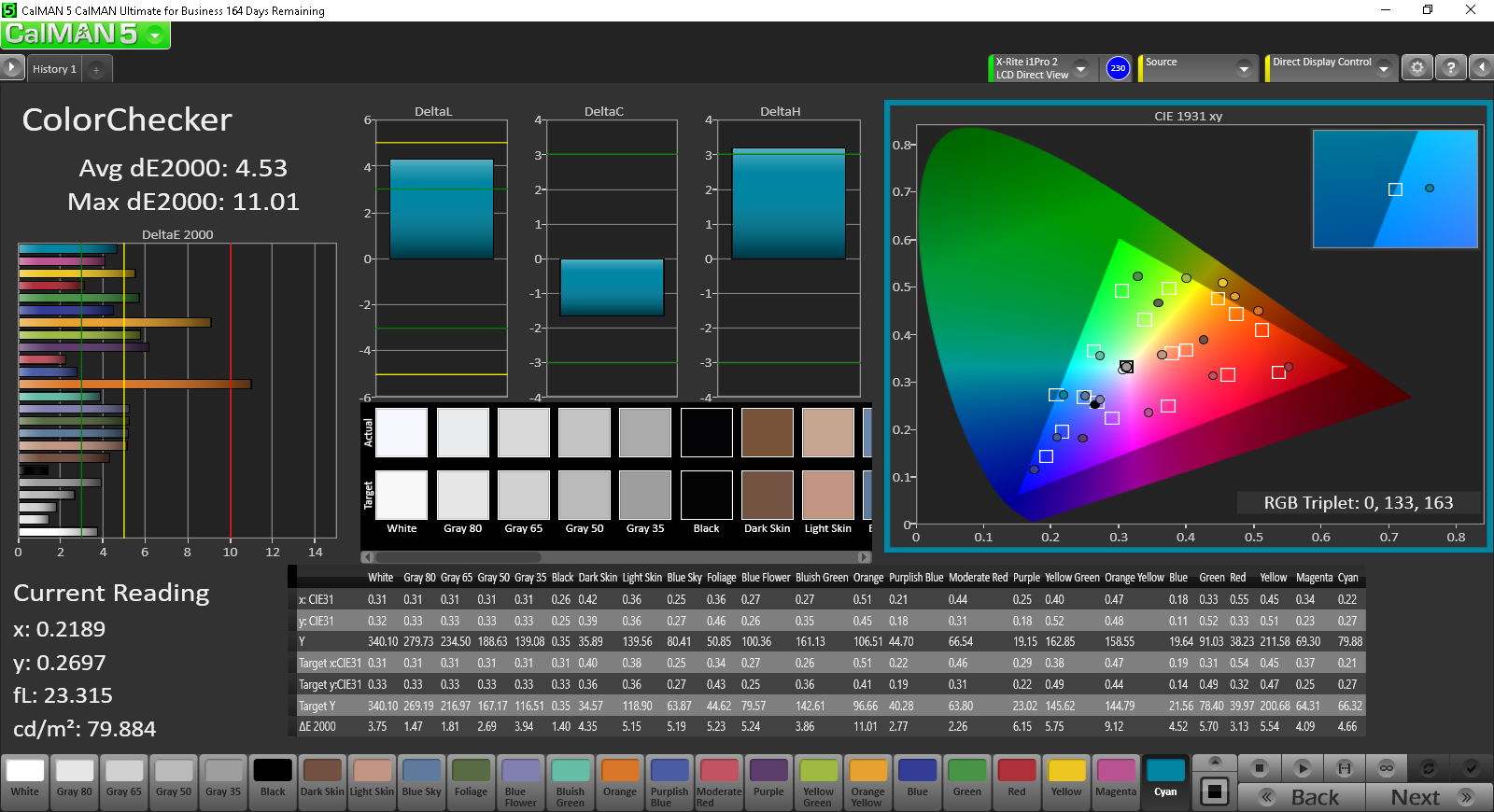Select the Black patch in bottom strip
This screenshot has width=1494, height=812.
[273, 781]
